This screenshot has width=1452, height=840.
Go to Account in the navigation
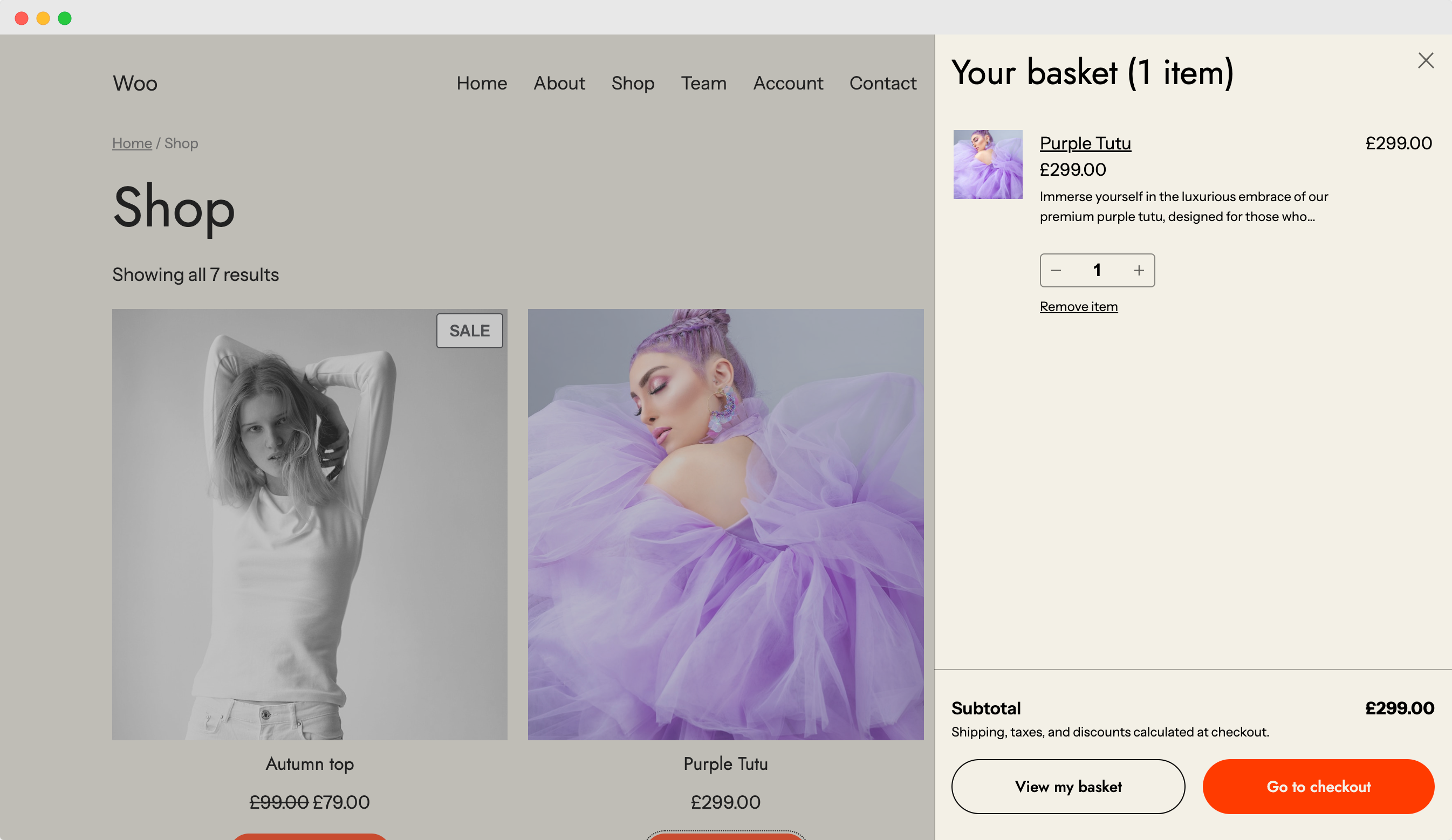(787, 83)
